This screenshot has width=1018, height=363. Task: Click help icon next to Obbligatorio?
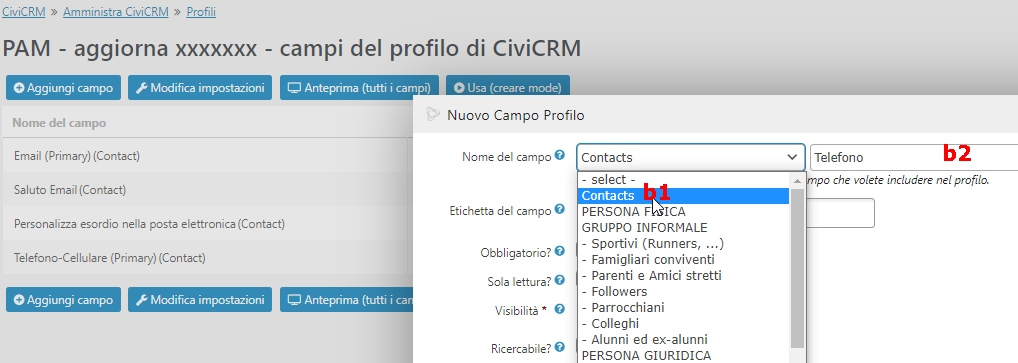(x=559, y=251)
